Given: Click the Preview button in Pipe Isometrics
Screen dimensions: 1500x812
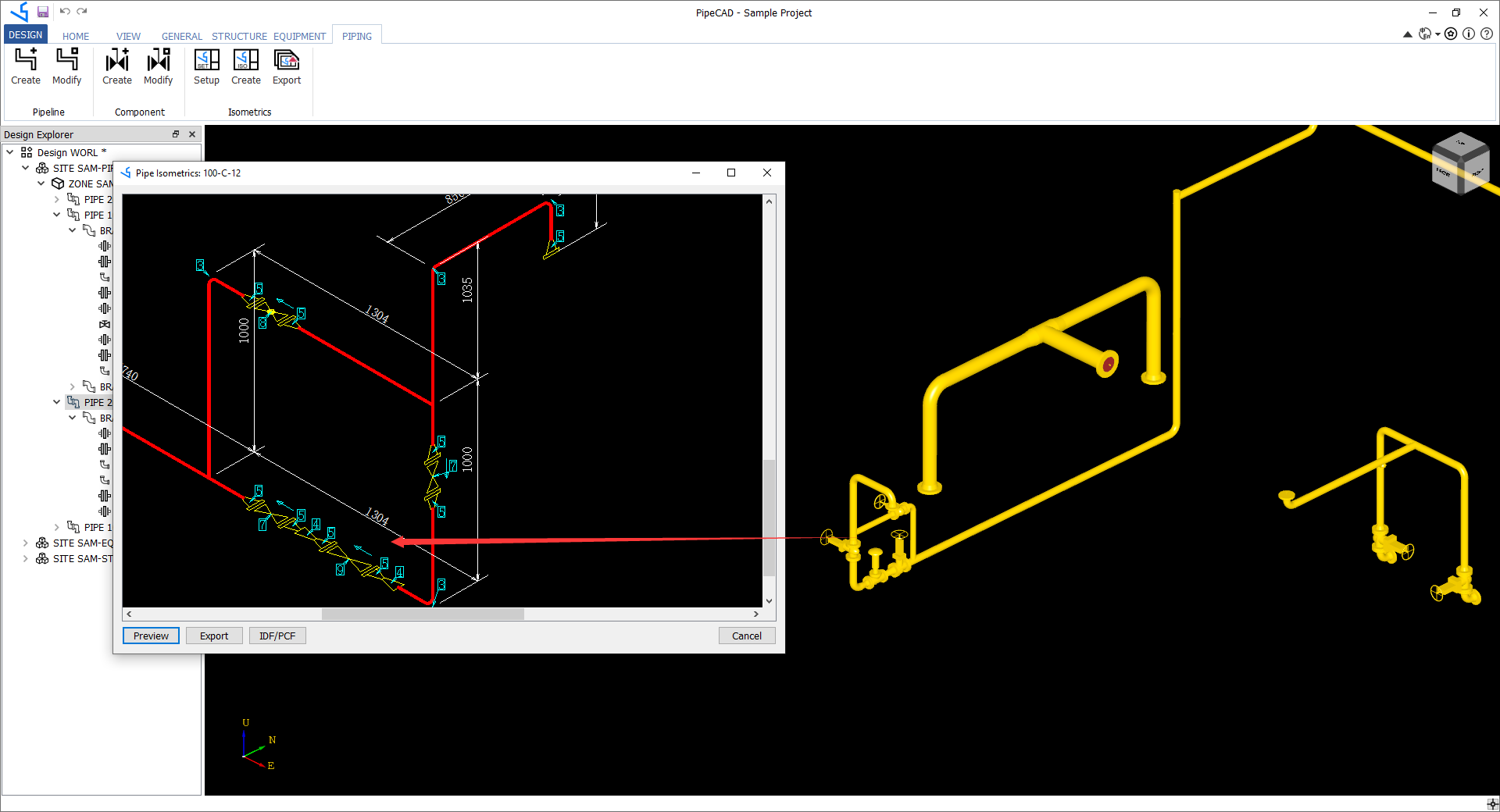Looking at the screenshot, I should coord(150,636).
